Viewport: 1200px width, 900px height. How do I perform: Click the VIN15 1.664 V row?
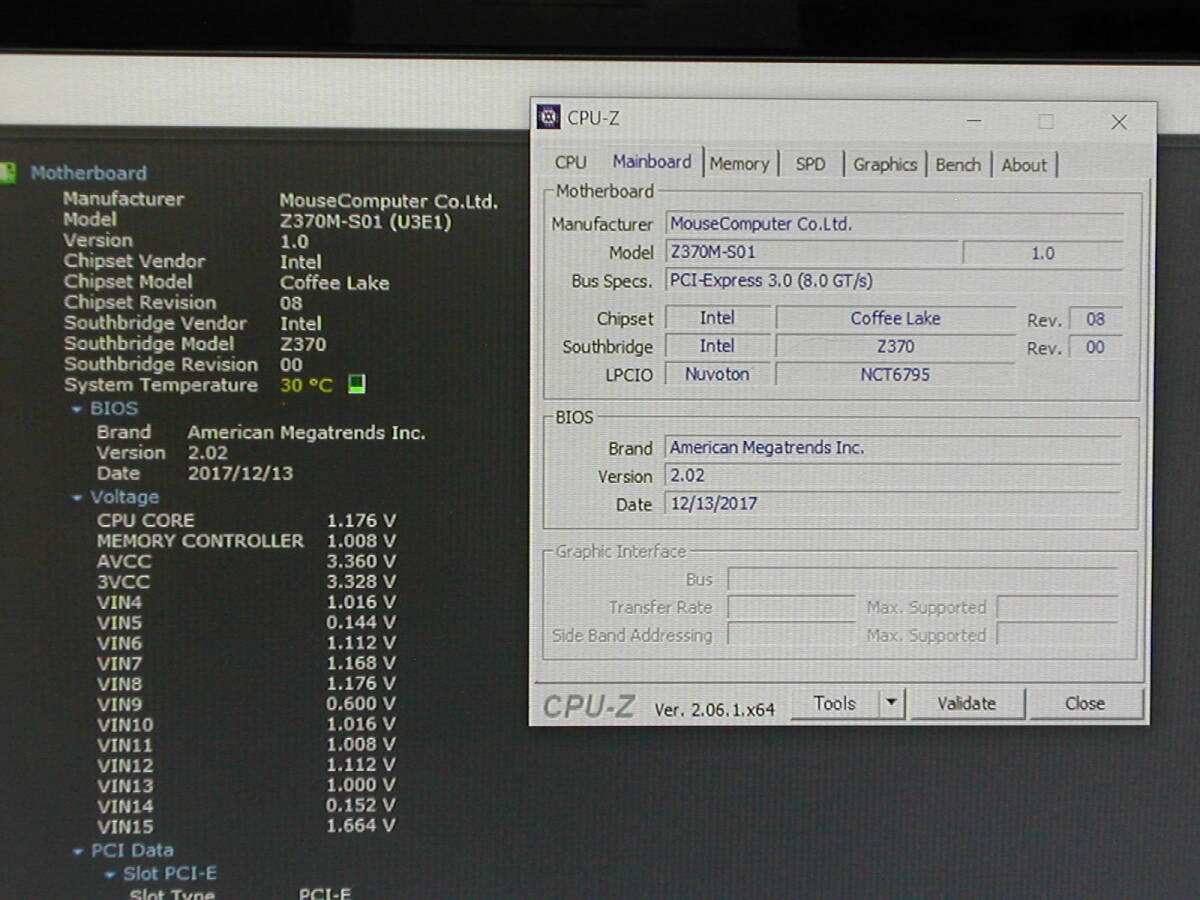(246, 826)
